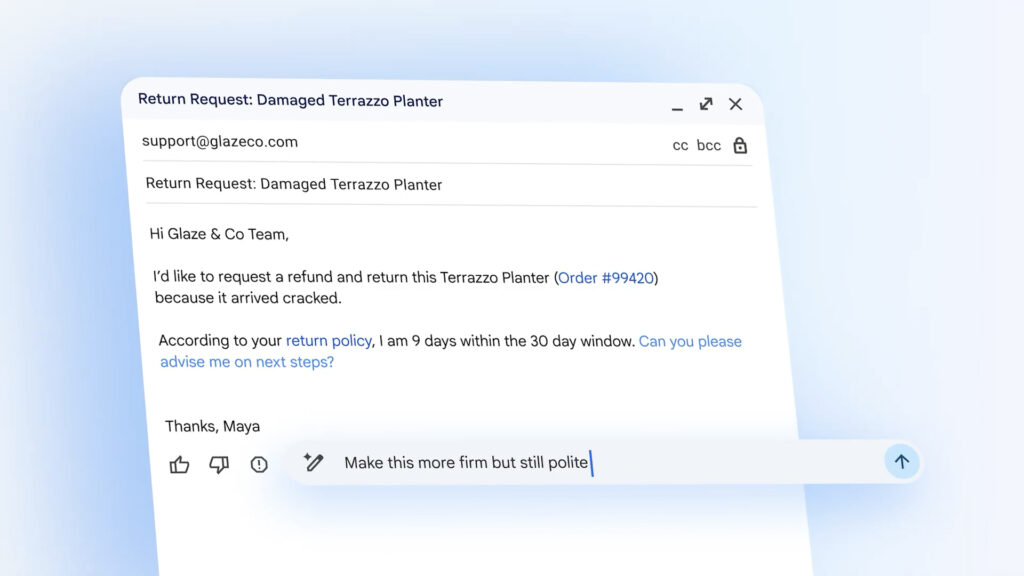Toggle the confidential lock icon

pos(740,145)
